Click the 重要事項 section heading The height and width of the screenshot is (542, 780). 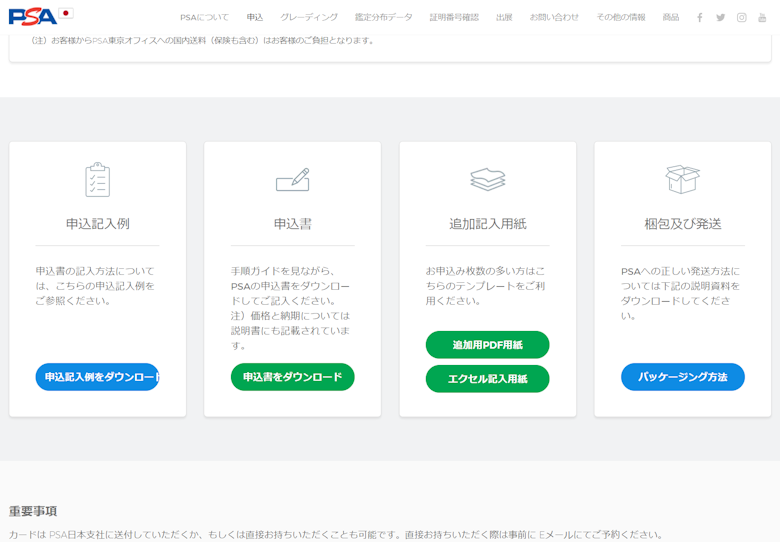[x=33, y=511]
